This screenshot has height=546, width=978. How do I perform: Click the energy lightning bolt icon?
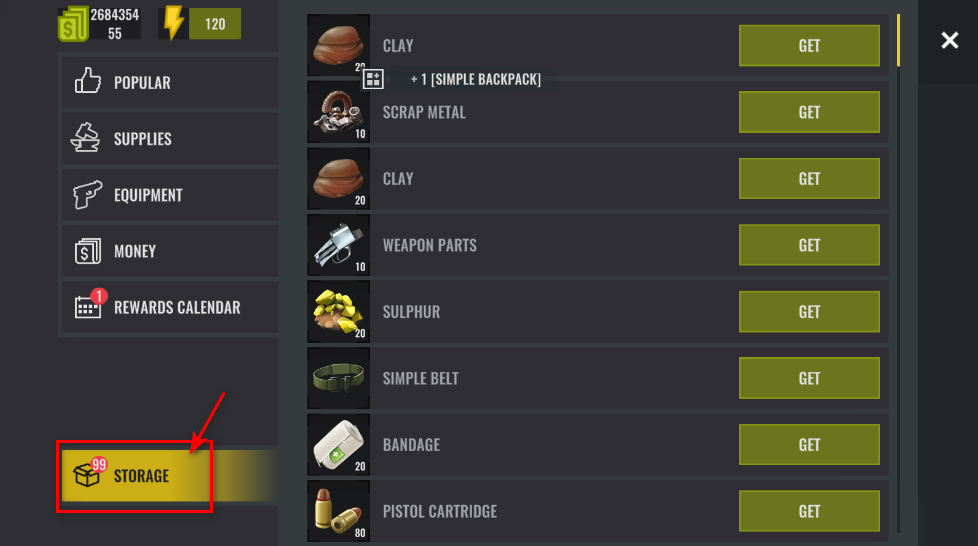click(x=173, y=23)
